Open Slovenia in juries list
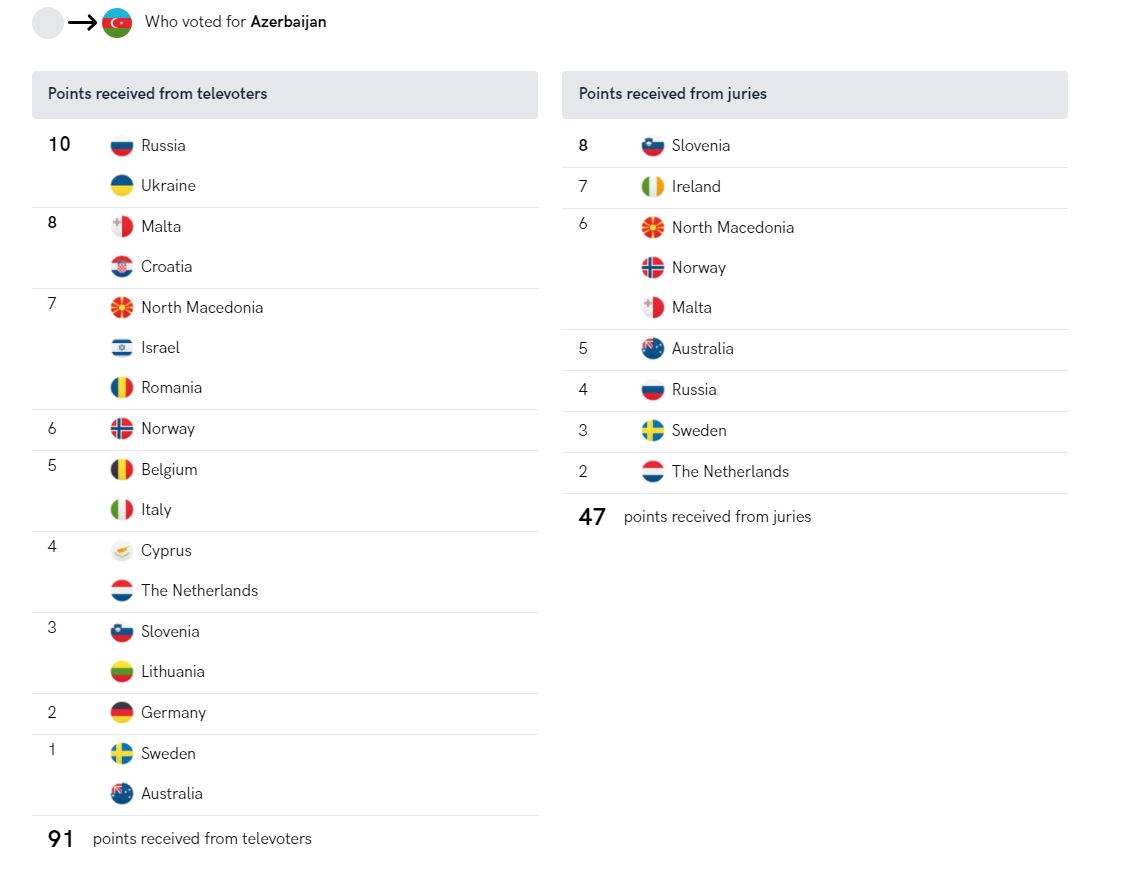Screen dimensions: 1124x870 click(x=700, y=146)
